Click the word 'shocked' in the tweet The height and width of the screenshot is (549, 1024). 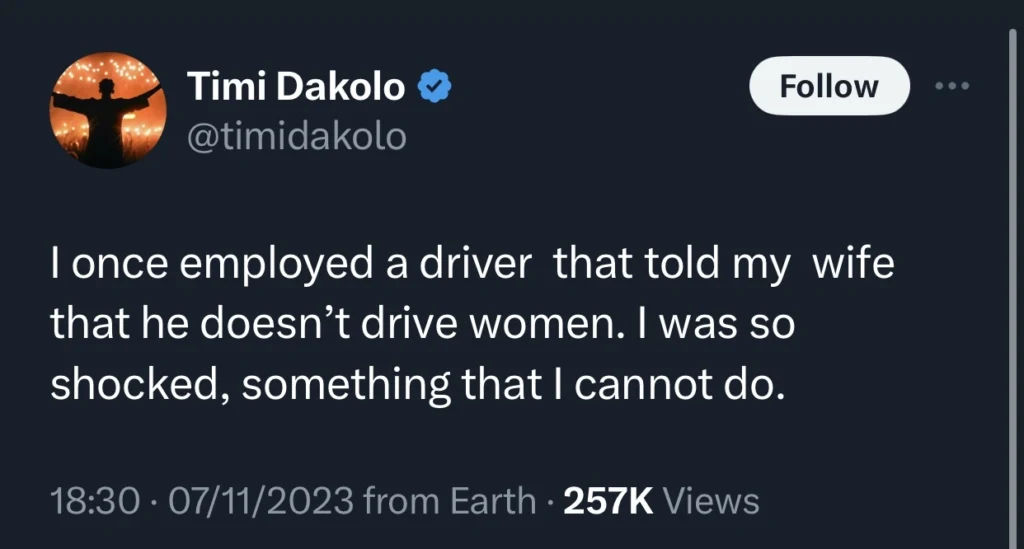click(120, 385)
